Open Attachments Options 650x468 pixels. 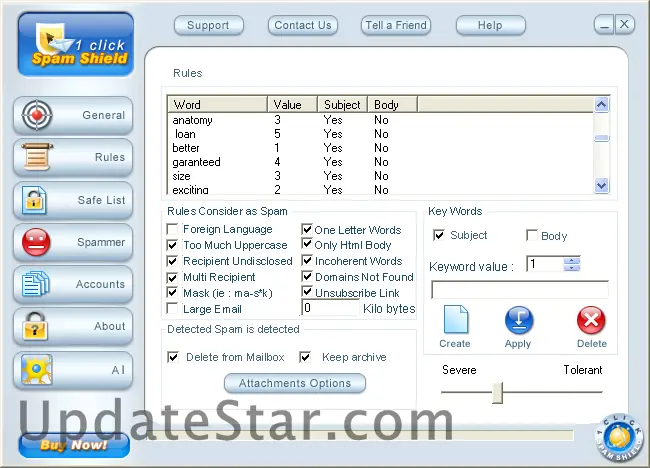click(x=295, y=383)
